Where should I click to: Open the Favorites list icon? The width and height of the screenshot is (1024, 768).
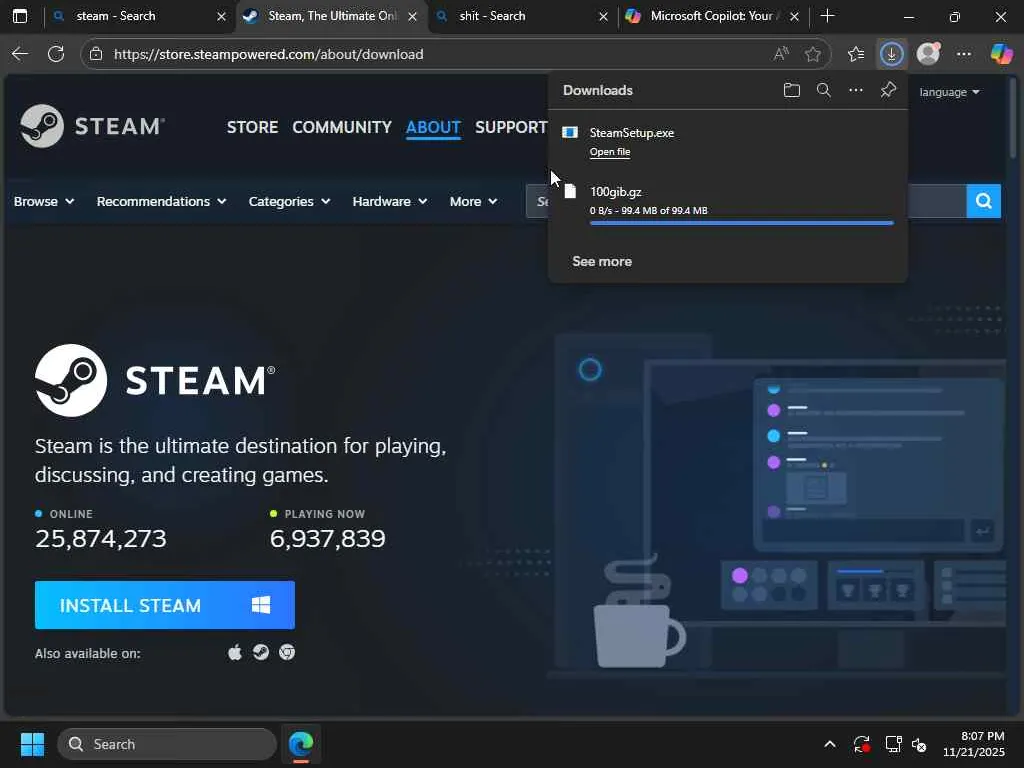(856, 54)
